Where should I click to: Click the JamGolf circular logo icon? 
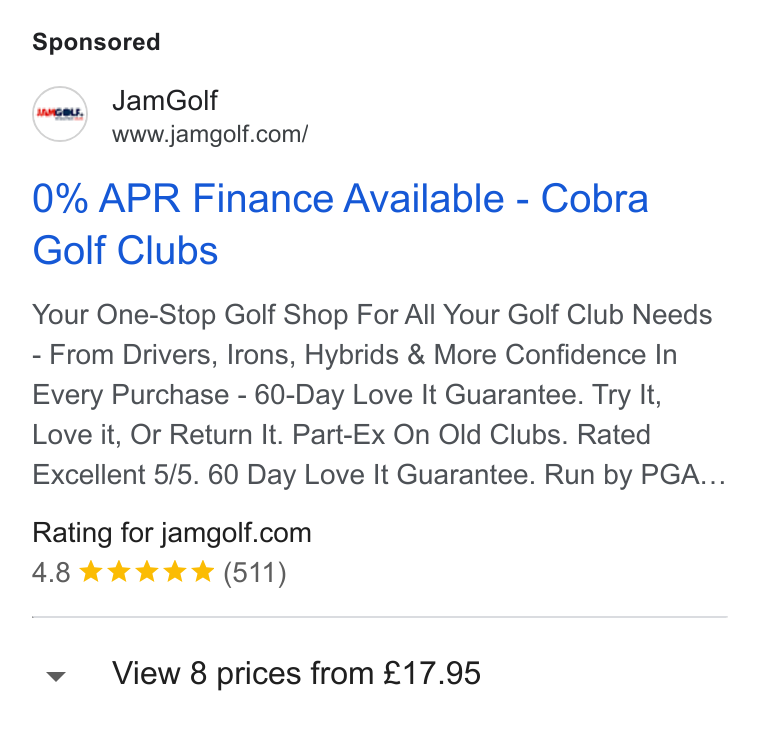[x=60, y=114]
